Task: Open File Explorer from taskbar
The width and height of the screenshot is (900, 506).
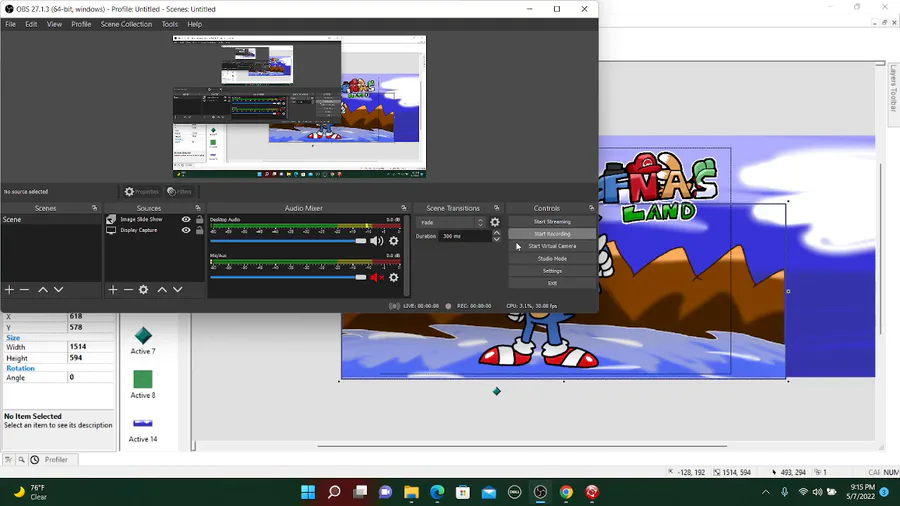Action: 412,492
